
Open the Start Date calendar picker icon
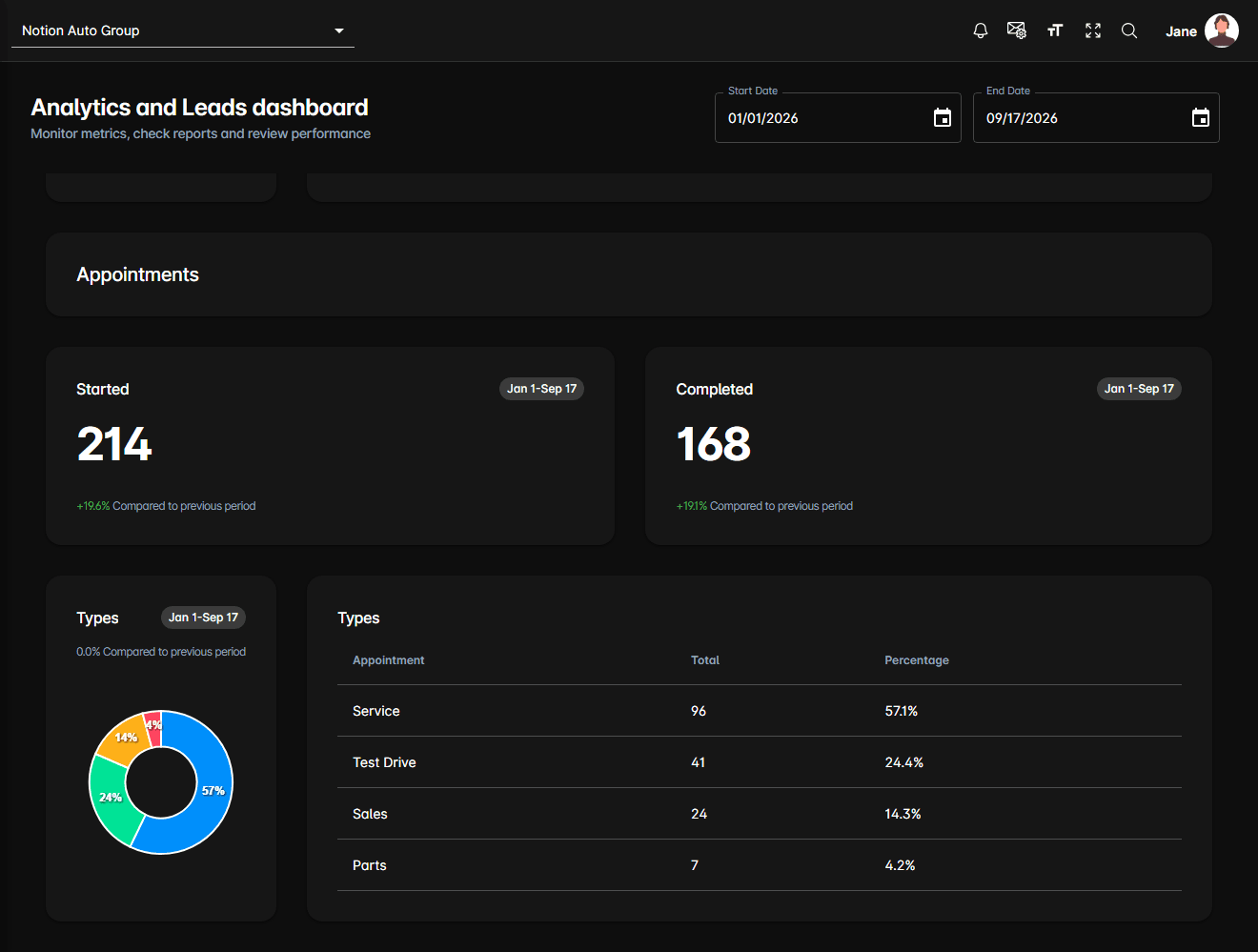[943, 117]
